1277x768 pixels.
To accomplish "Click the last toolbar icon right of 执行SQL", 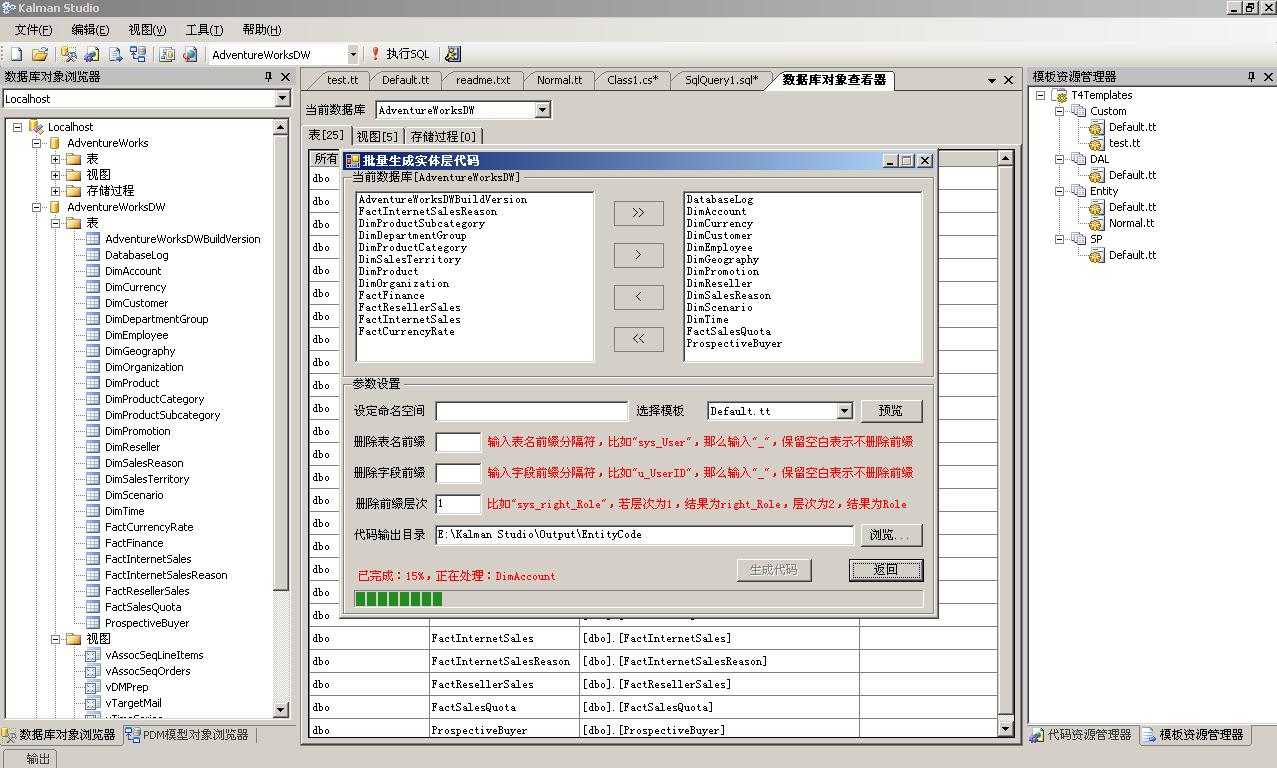I will coord(453,54).
